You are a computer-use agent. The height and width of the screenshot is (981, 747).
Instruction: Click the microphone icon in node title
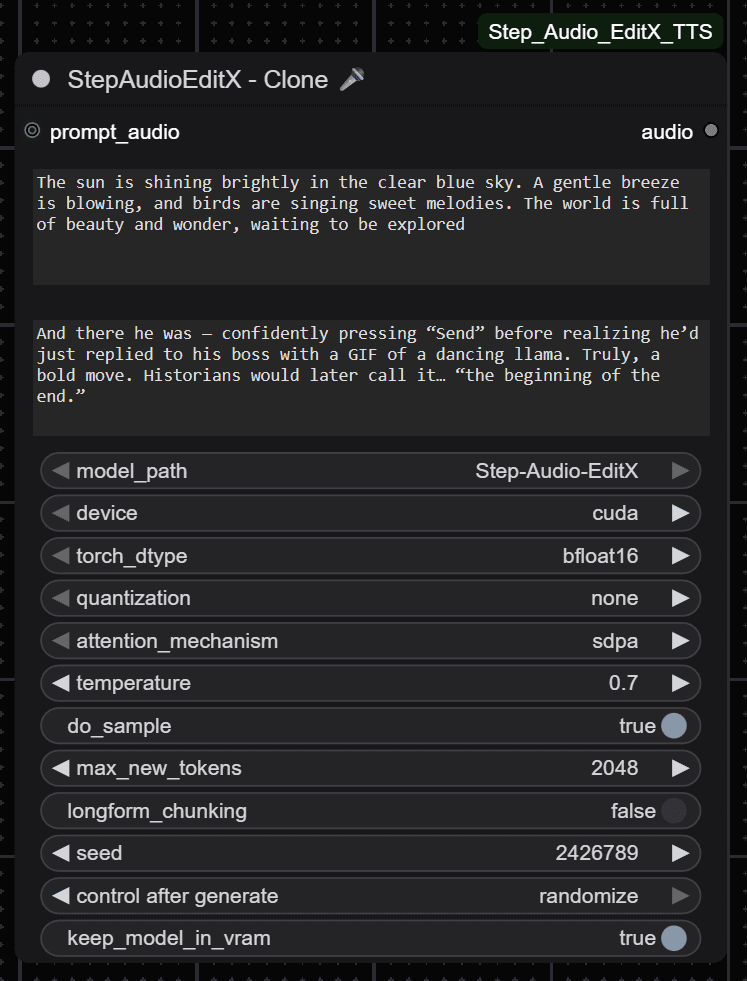point(352,79)
